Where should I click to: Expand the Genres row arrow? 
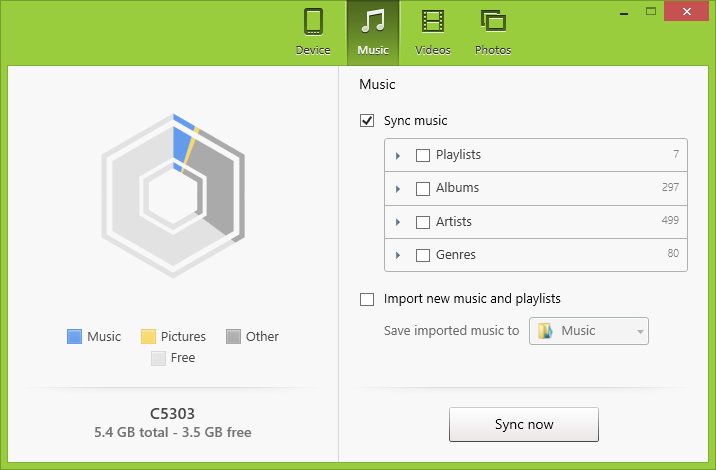[x=398, y=255]
